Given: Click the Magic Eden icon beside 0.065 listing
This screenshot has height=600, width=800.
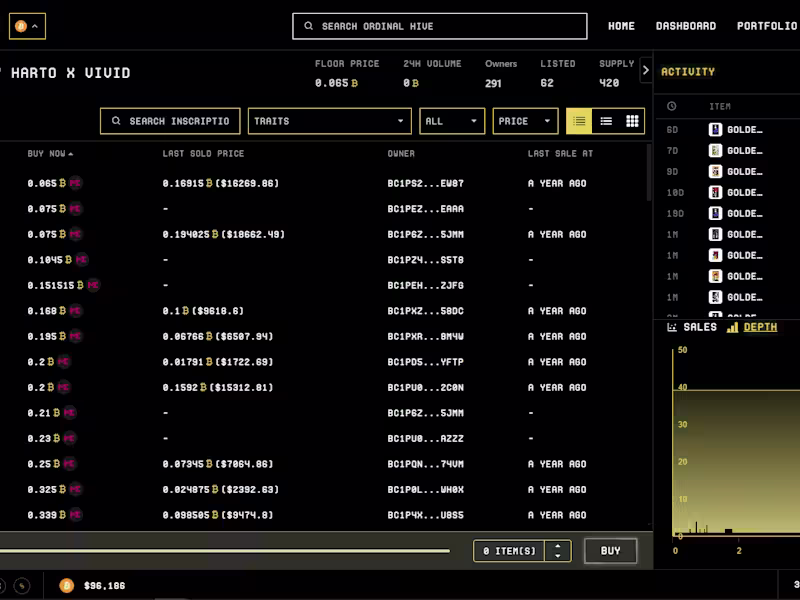Looking at the screenshot, I should (x=75, y=183).
